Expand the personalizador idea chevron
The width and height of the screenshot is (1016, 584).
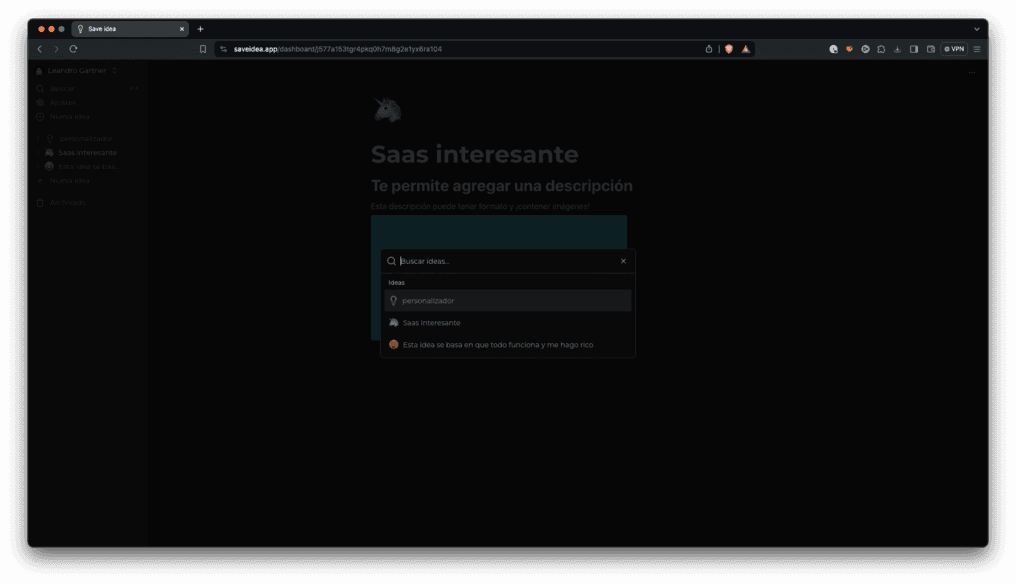[38, 138]
